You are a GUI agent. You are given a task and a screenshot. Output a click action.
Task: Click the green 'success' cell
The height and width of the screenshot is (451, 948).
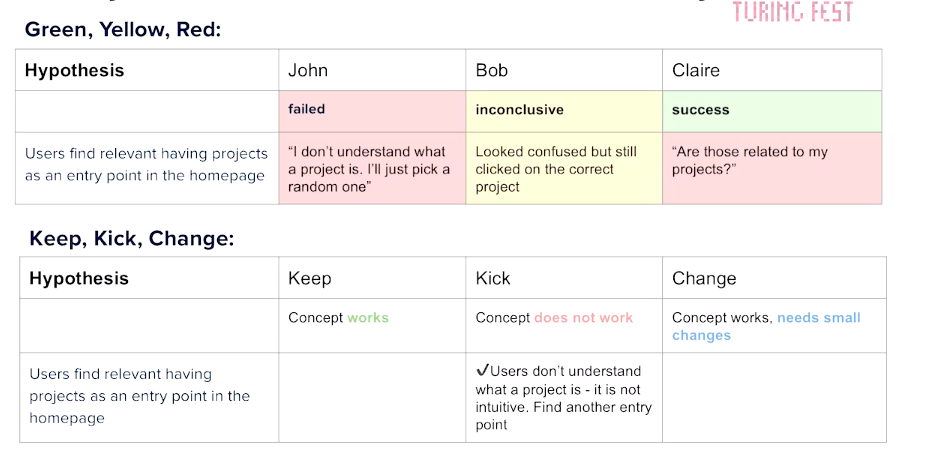coord(771,111)
